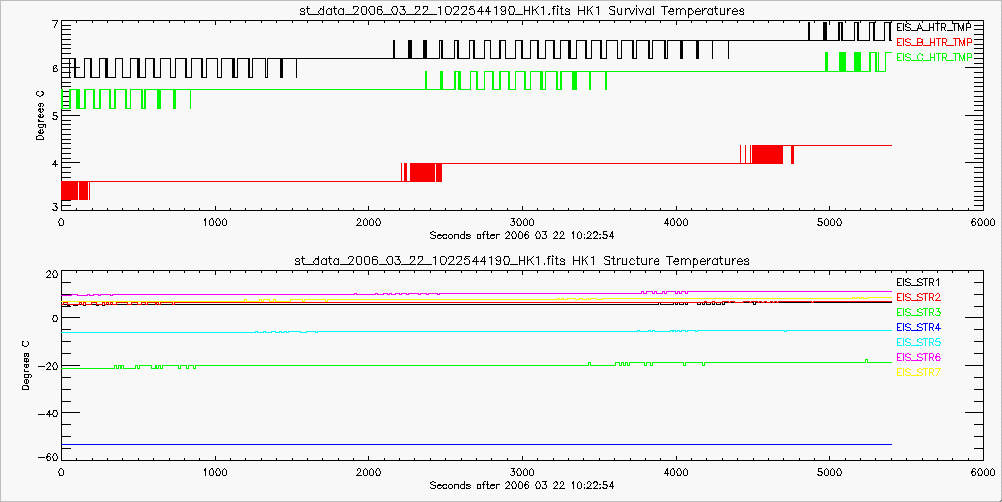1002x502 pixels.
Task: Click the yellow EIS_STR7 legend label
Action: [x=919, y=372]
